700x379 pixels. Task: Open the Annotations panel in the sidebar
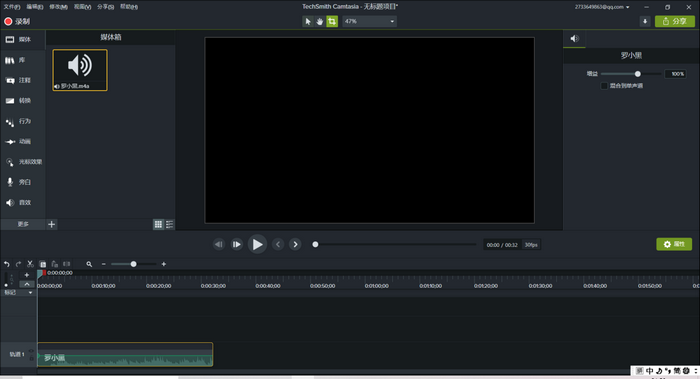pyautogui.click(x=22, y=80)
